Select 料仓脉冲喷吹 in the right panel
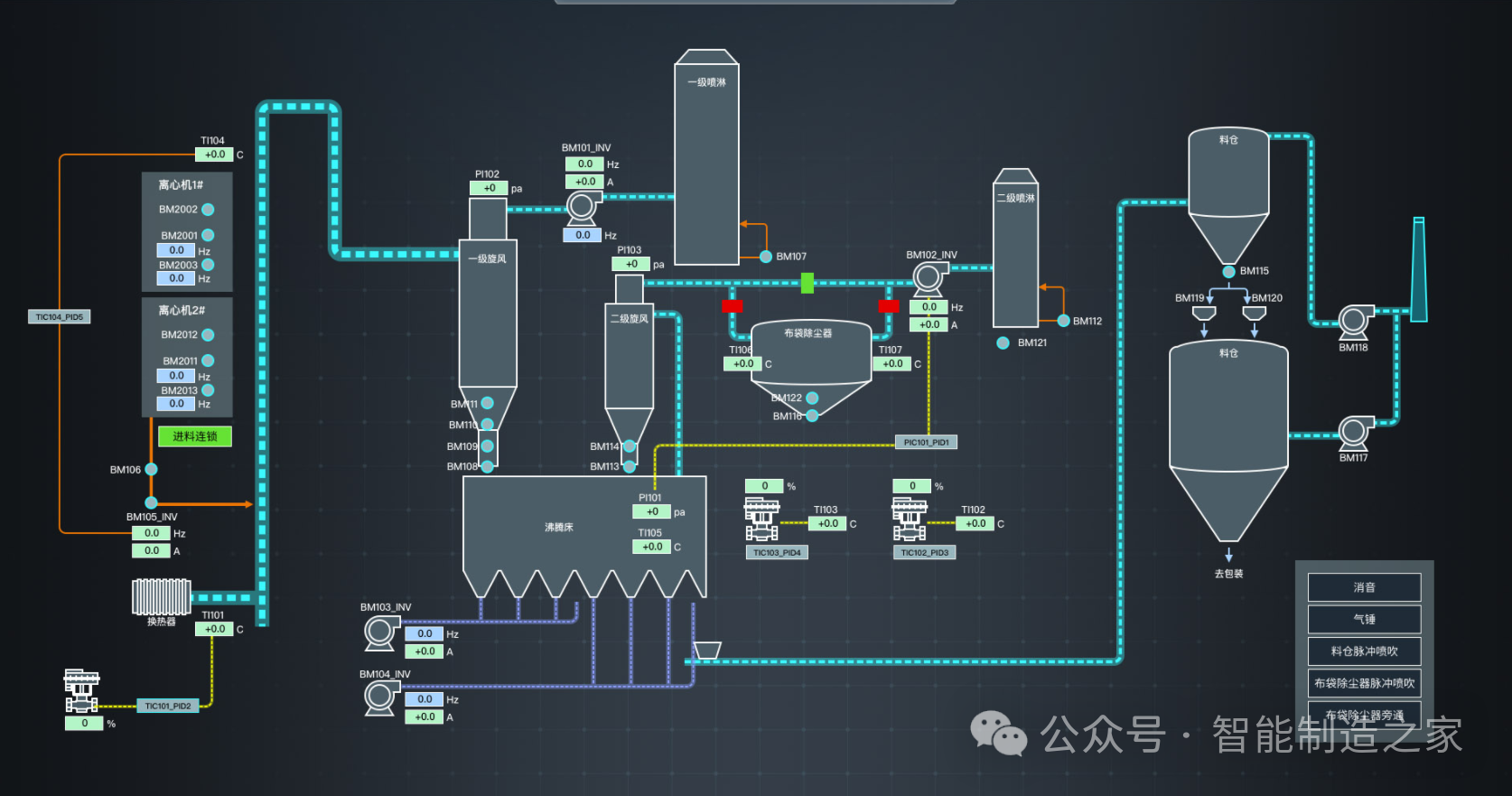The width and height of the screenshot is (1512, 796). (1364, 651)
